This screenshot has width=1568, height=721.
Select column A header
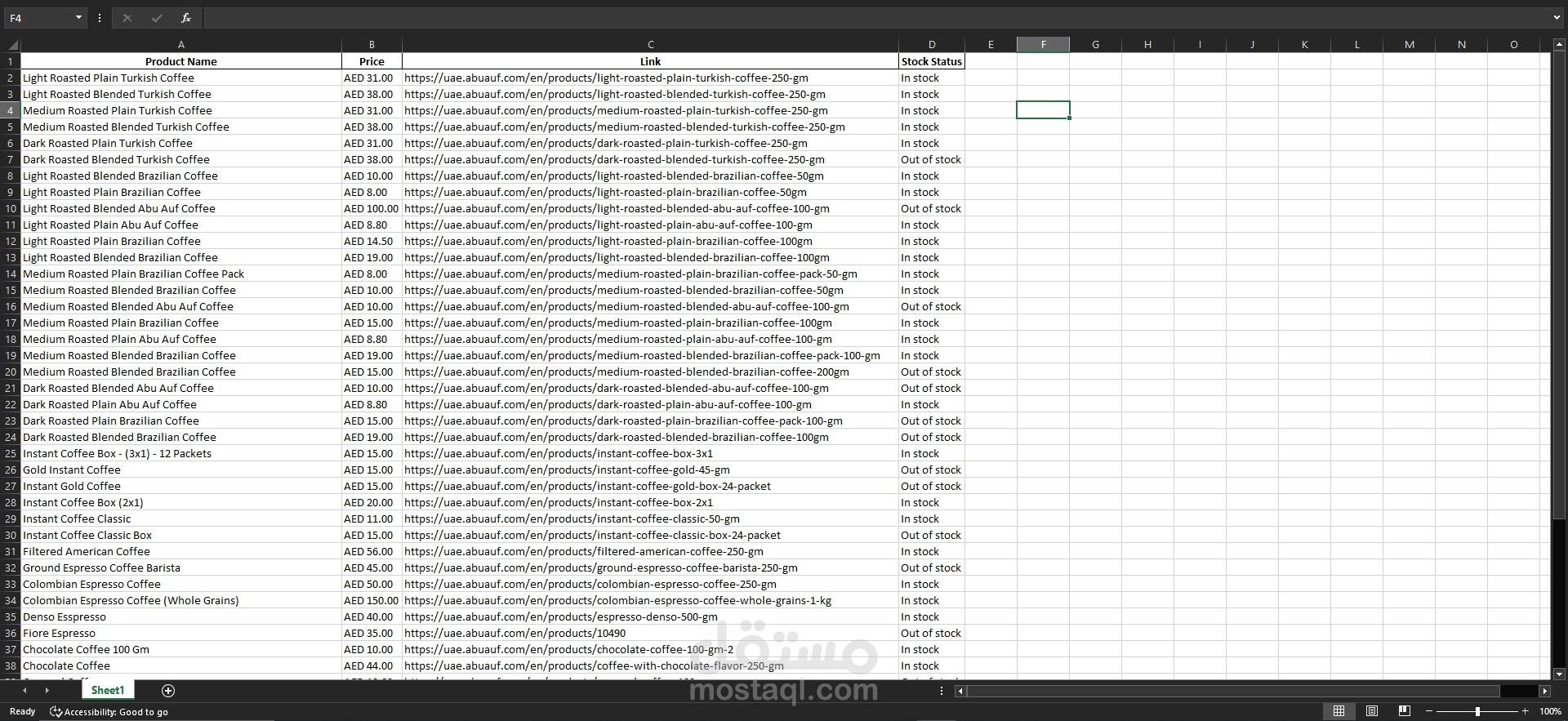click(x=181, y=45)
